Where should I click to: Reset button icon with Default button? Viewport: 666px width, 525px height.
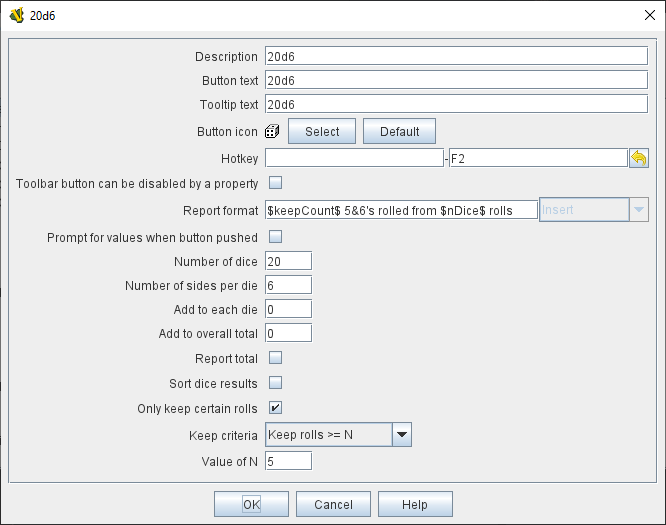pyautogui.click(x=399, y=131)
